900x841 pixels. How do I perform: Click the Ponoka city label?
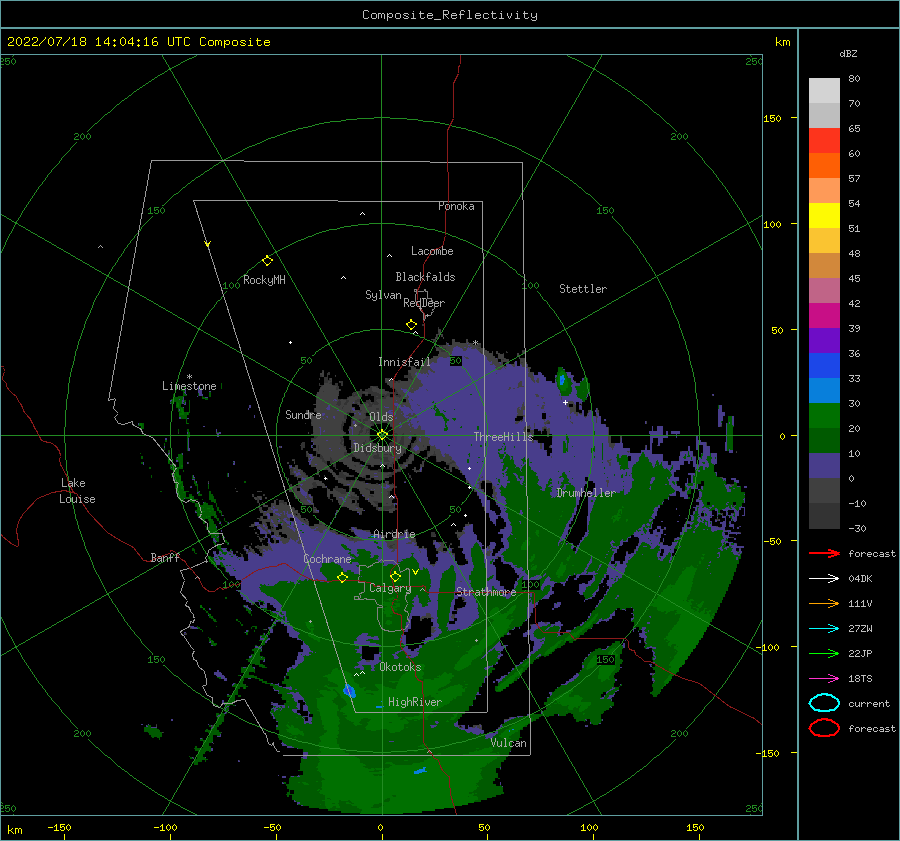tap(456, 206)
